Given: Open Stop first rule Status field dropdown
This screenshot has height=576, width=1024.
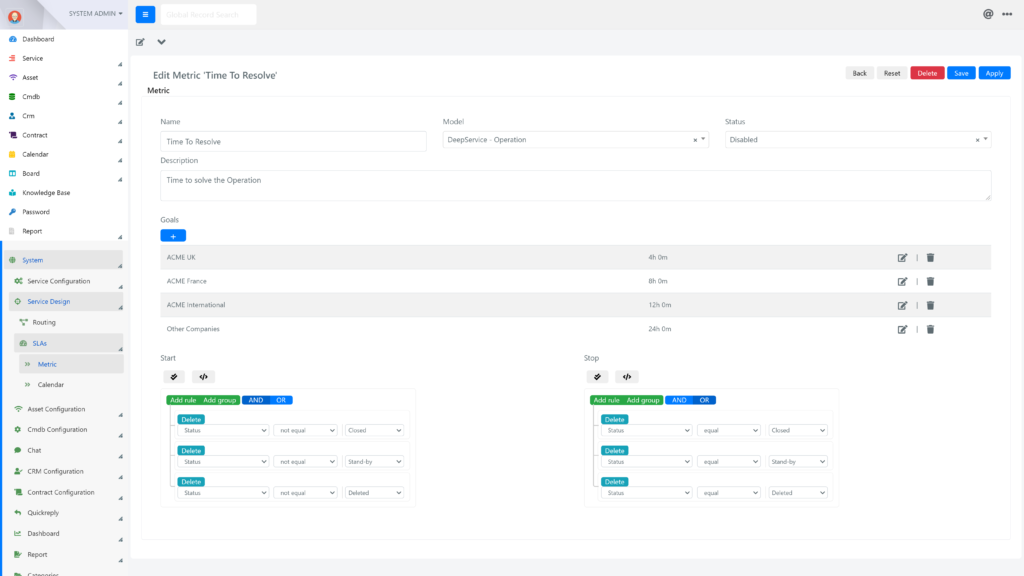Looking at the screenshot, I should [x=646, y=430].
